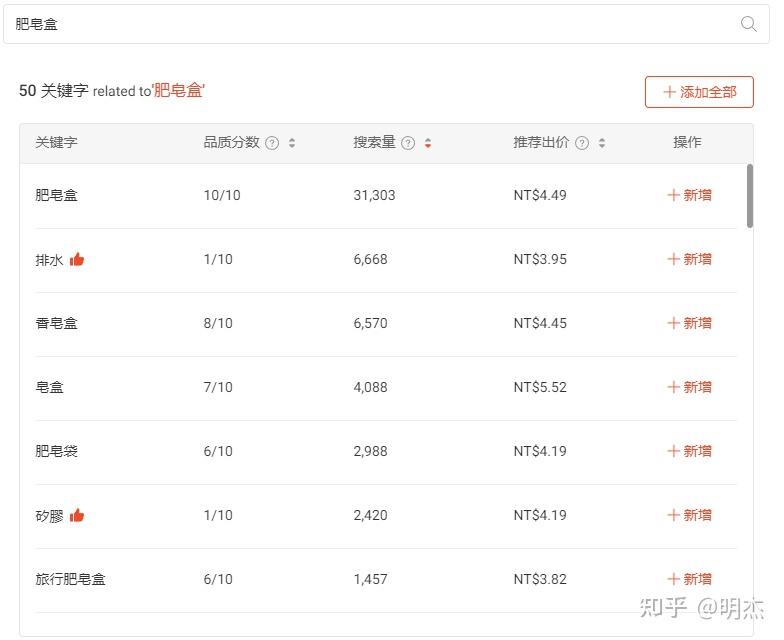The image size is (784, 640).
Task: Click the 关键字 column header
Action: tap(56, 143)
